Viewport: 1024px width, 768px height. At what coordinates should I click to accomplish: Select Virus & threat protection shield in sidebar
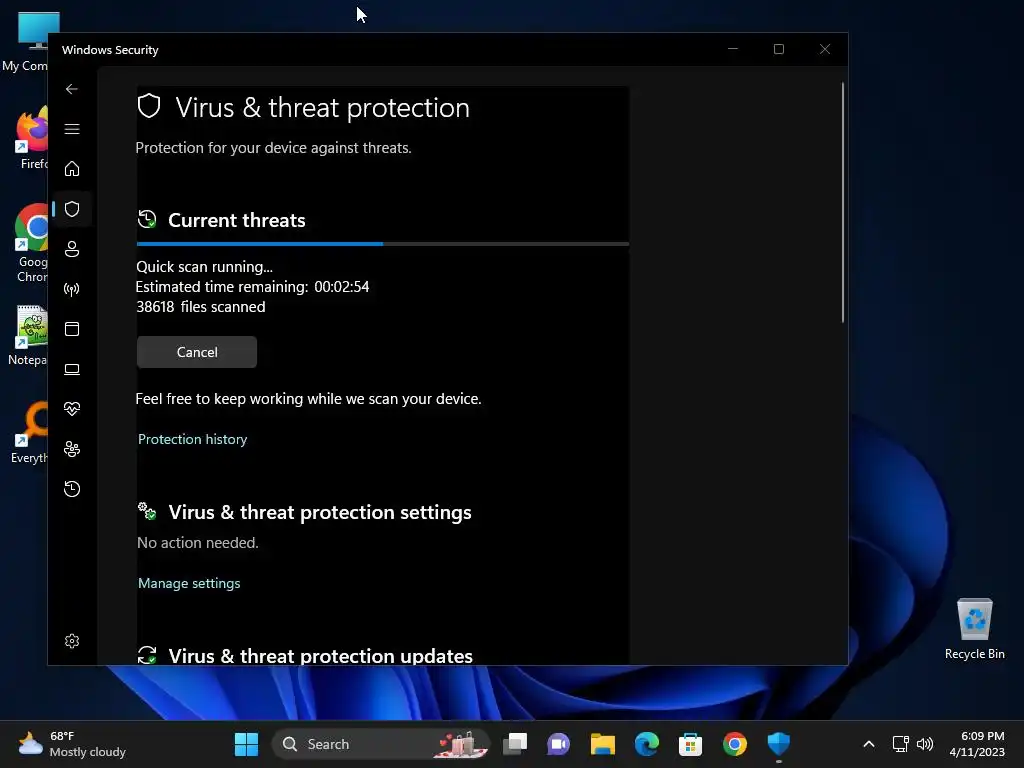(x=72, y=209)
